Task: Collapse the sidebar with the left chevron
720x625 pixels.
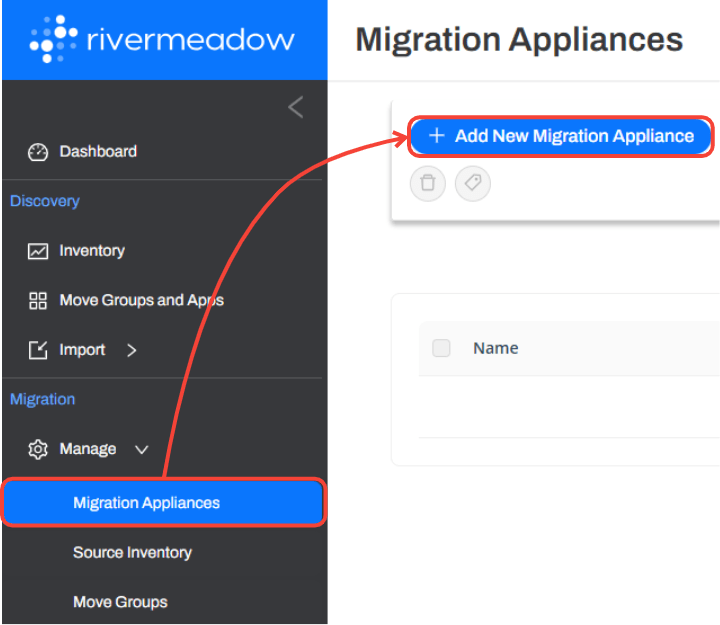Action: [296, 107]
